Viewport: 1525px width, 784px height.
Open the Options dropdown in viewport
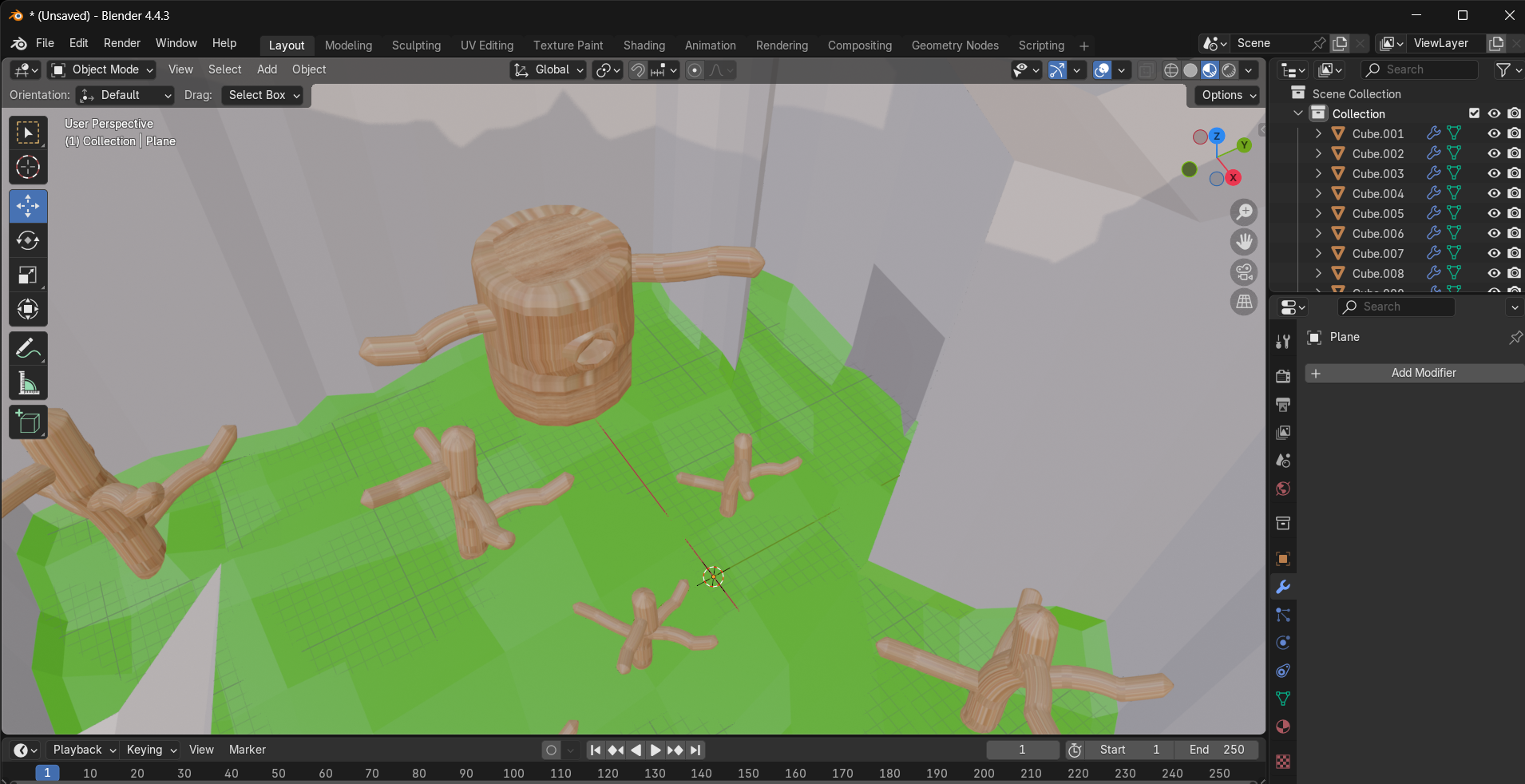coord(1229,95)
